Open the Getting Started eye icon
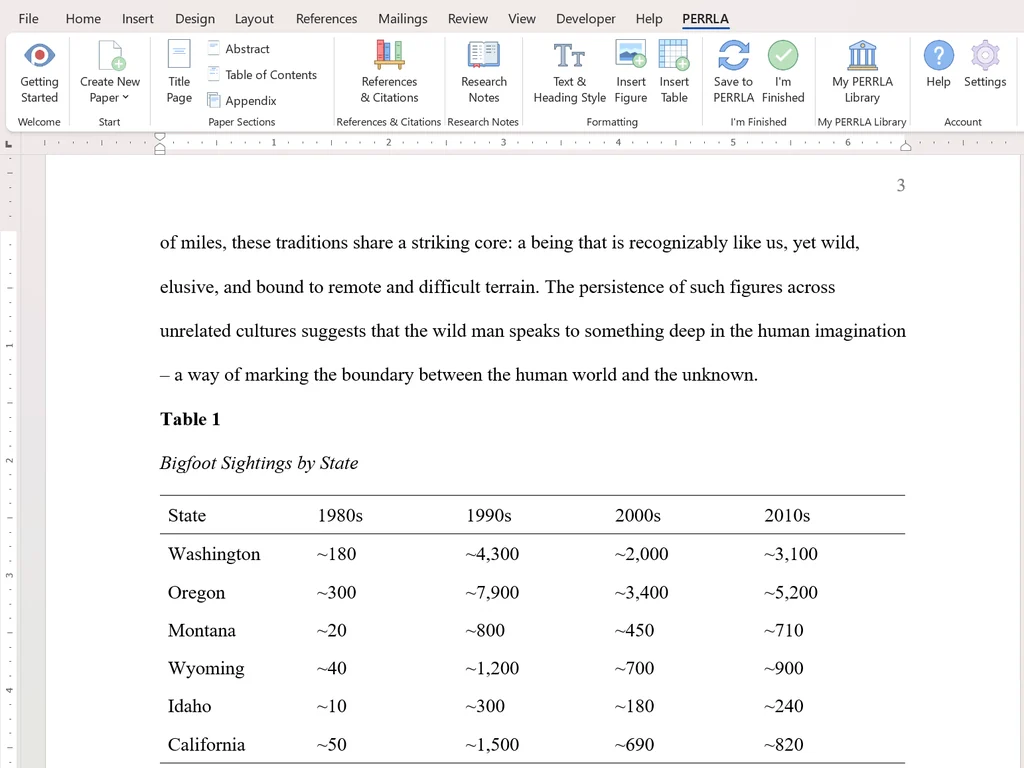Image resolution: width=1024 pixels, height=768 pixels. [39, 56]
